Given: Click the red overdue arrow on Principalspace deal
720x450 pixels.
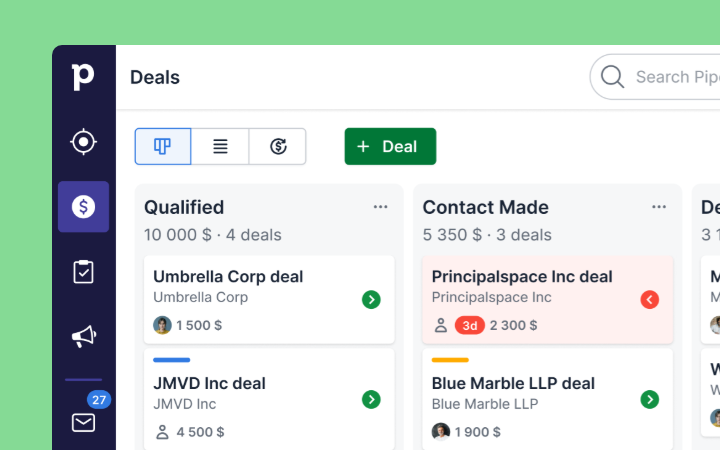Looking at the screenshot, I should pos(650,299).
